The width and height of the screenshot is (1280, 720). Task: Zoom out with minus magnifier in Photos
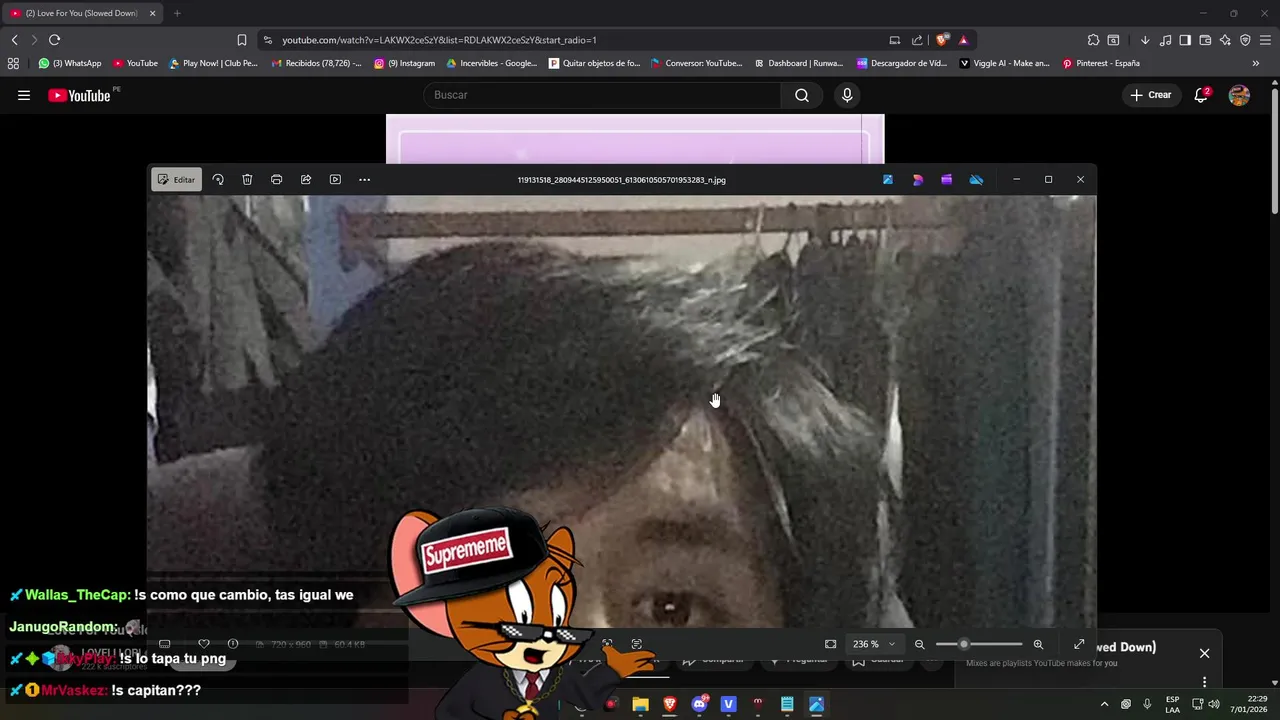pos(920,644)
